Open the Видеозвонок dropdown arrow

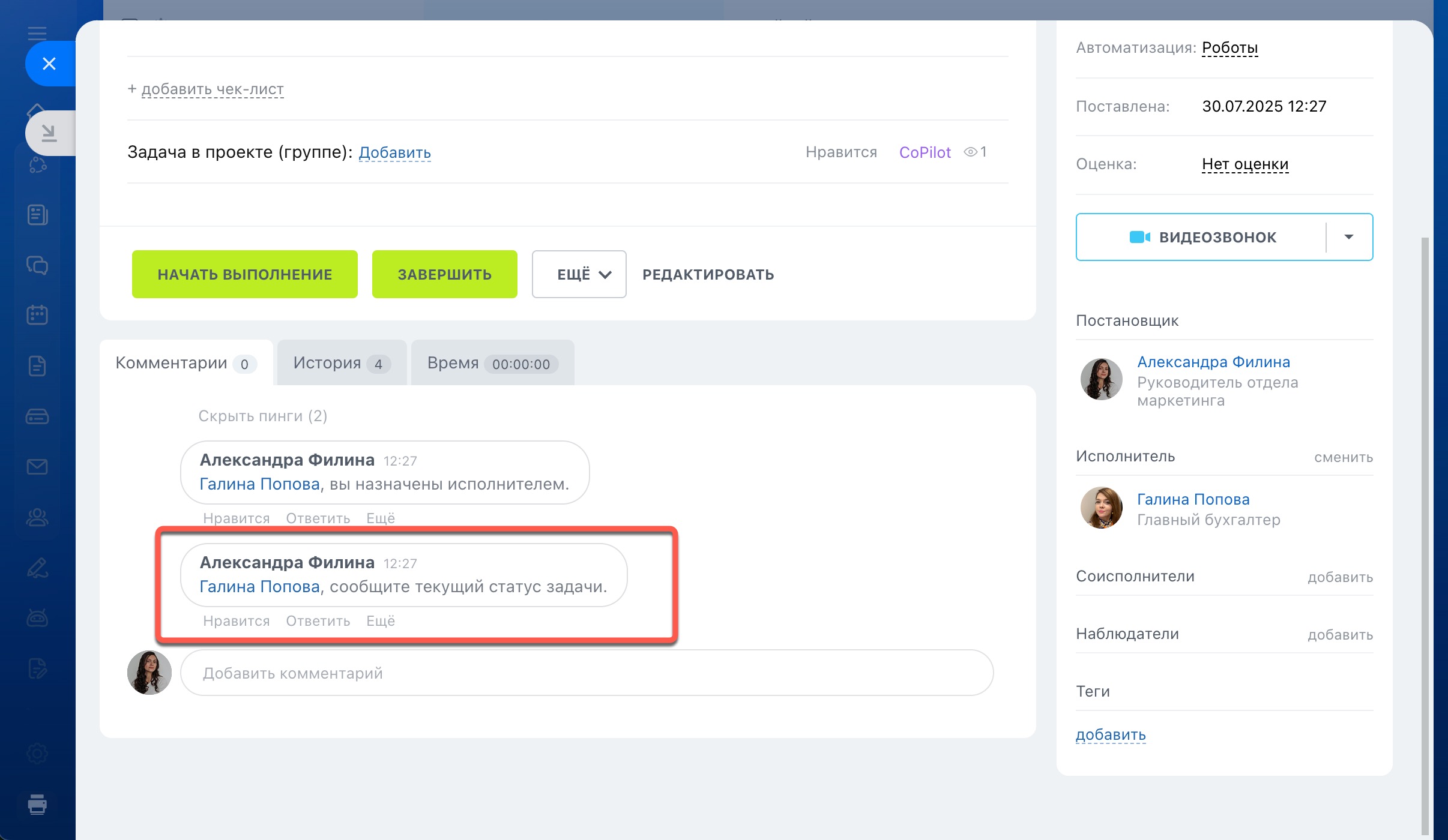tap(1349, 237)
